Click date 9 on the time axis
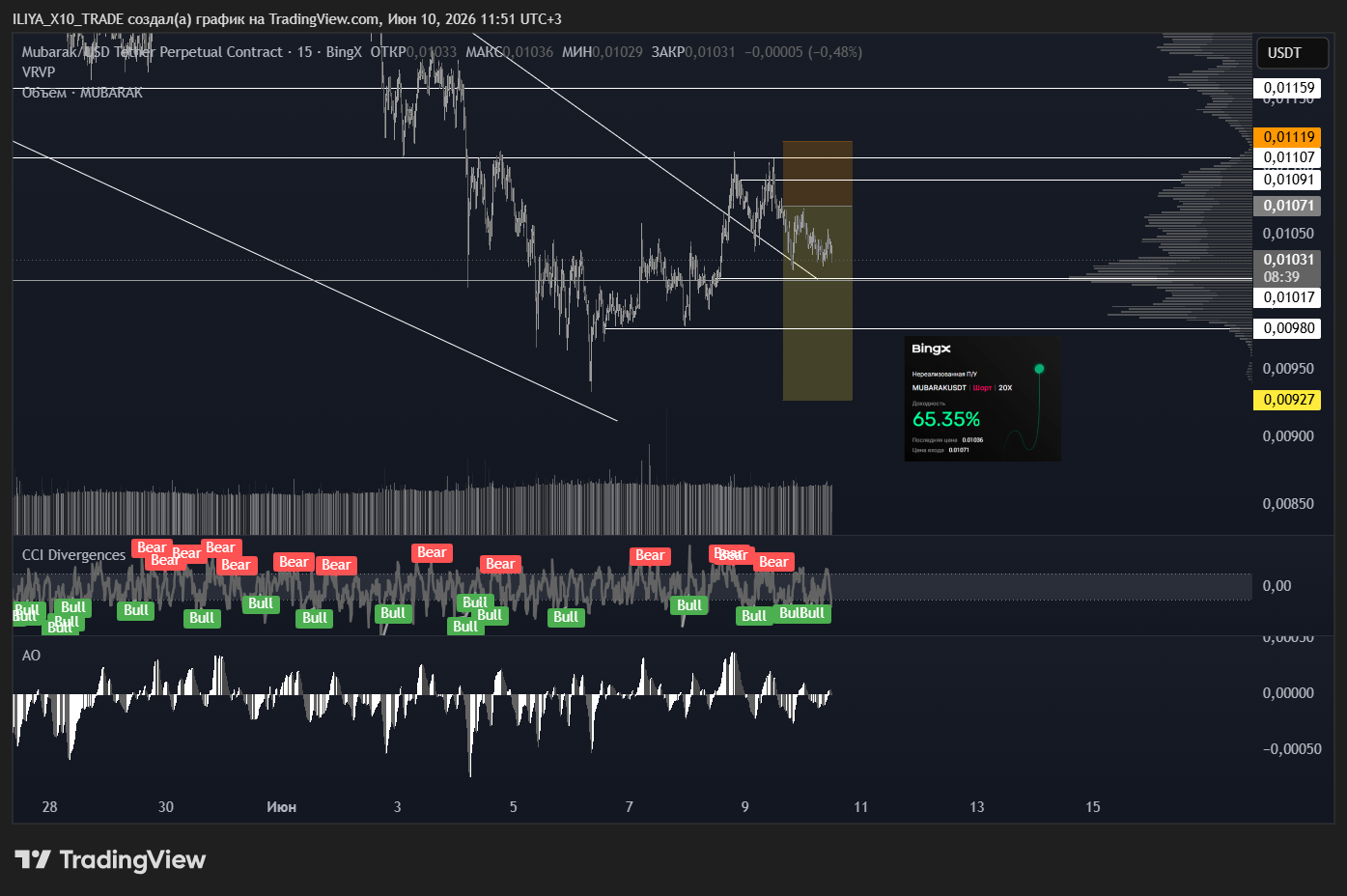Viewport: 1347px width, 896px height. tap(745, 807)
